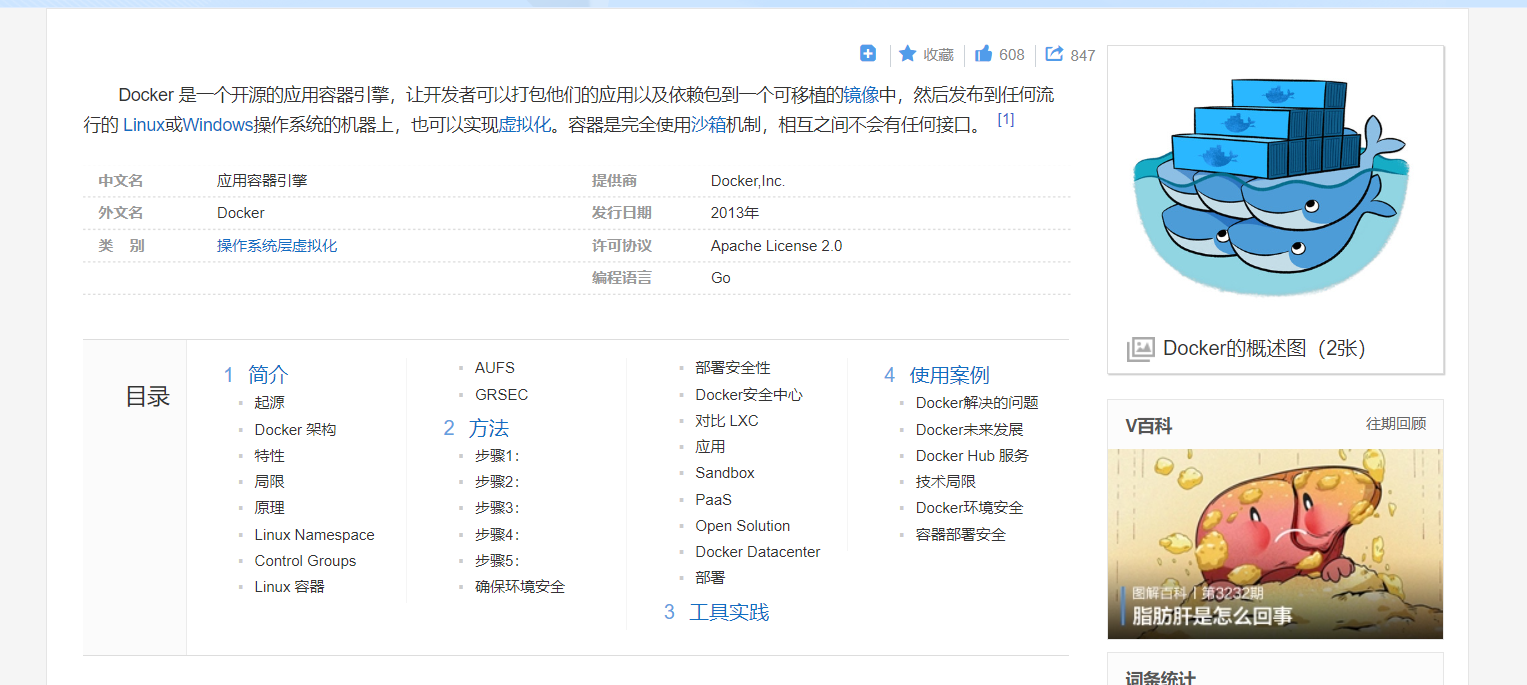Go to 步骤4 in the contents
This screenshot has height=685, width=1527.
point(497,535)
